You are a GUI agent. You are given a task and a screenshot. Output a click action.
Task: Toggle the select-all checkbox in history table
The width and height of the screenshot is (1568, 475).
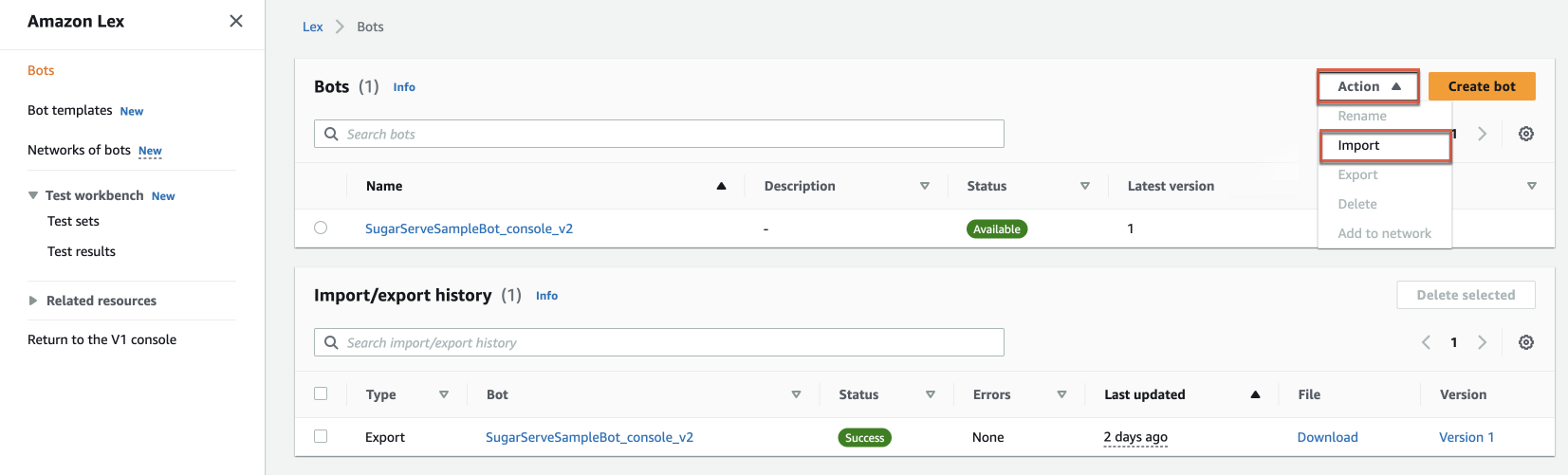321,393
